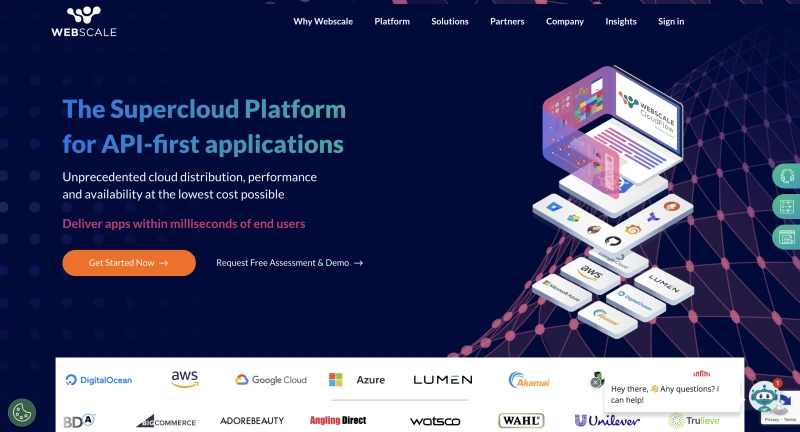Click 'The Supercloud Platform' heading
Viewport: 800px width, 432px height.
coord(204,109)
